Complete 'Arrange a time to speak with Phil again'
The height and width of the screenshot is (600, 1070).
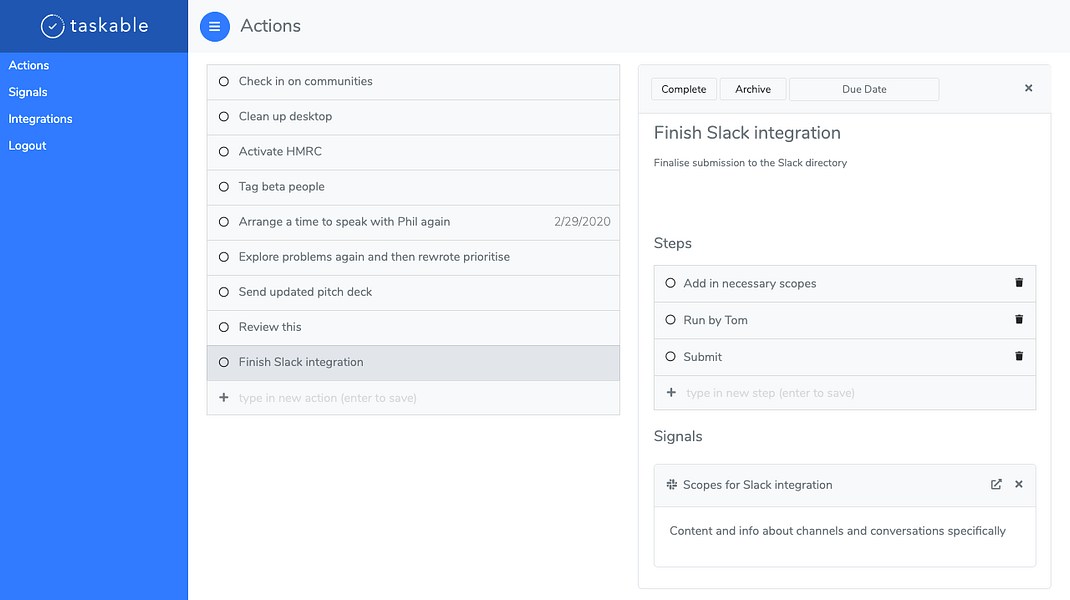pos(224,222)
